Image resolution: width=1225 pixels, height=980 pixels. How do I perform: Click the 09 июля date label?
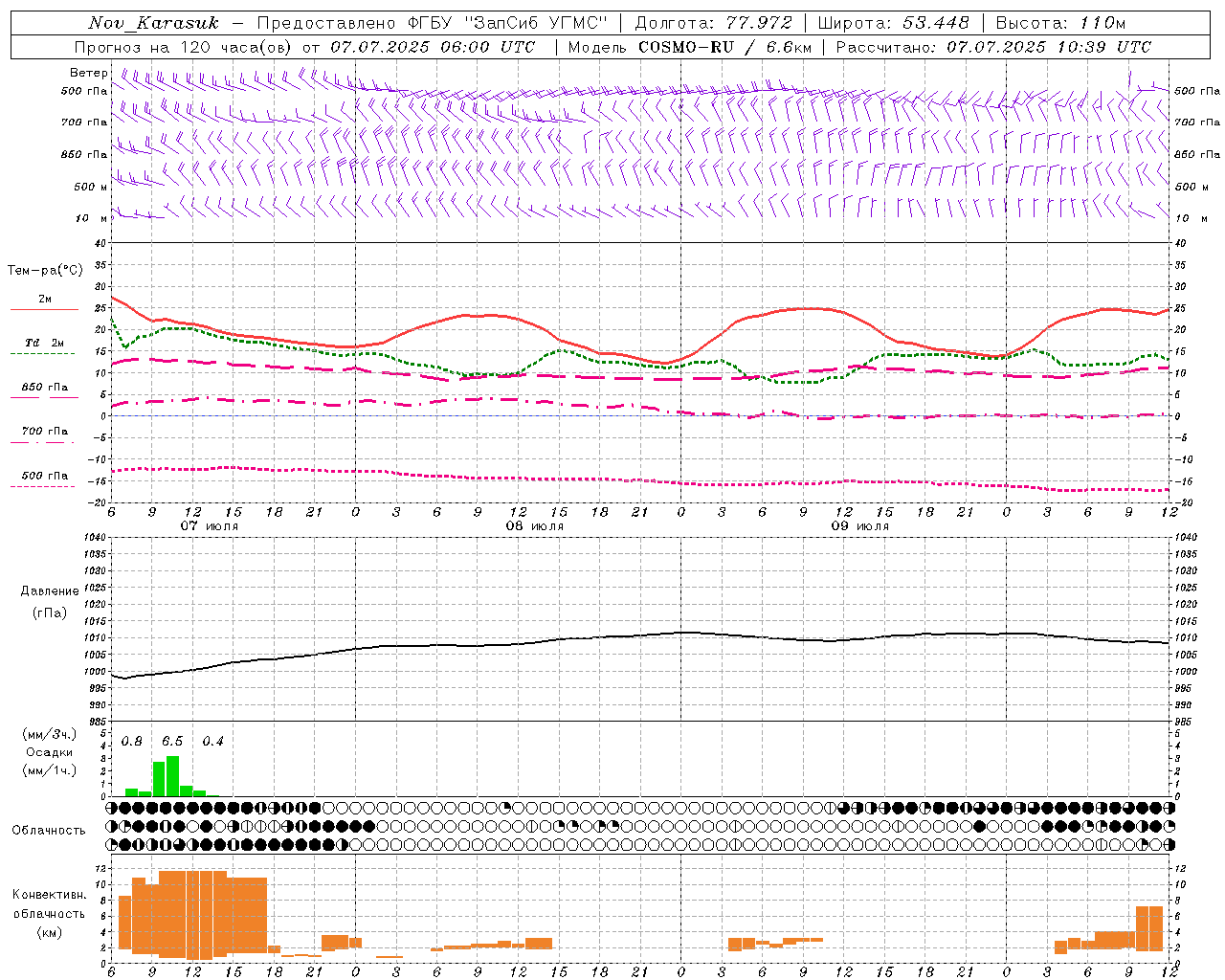pos(860,526)
